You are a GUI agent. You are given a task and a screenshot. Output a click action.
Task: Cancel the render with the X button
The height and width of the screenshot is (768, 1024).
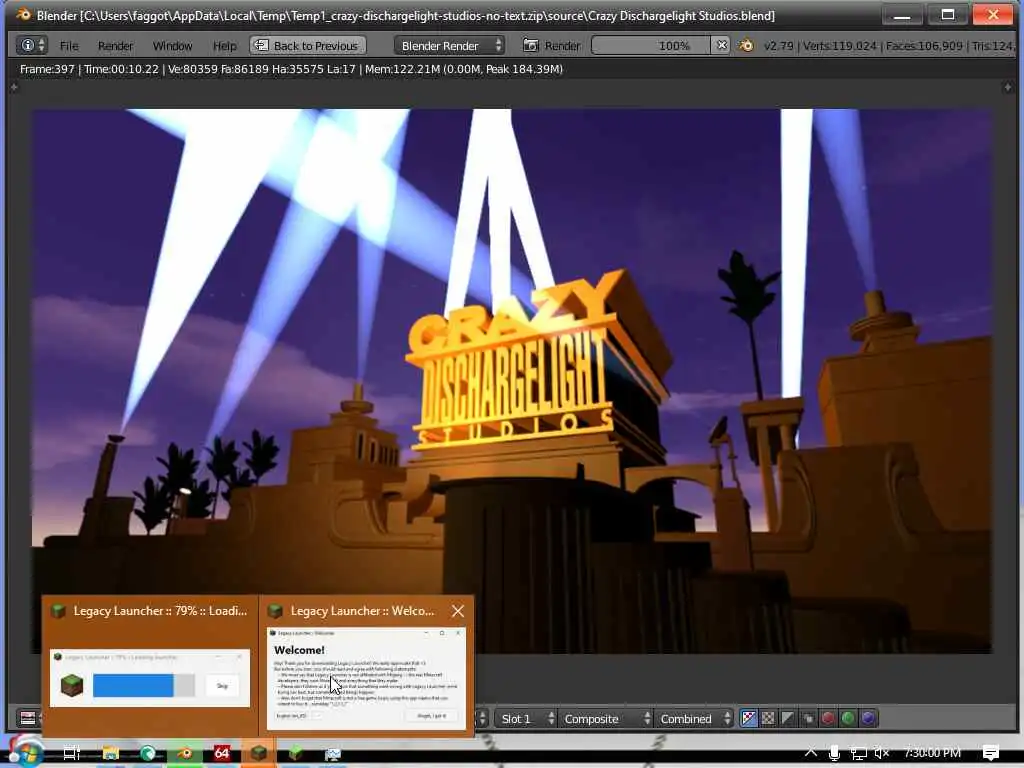(721, 46)
